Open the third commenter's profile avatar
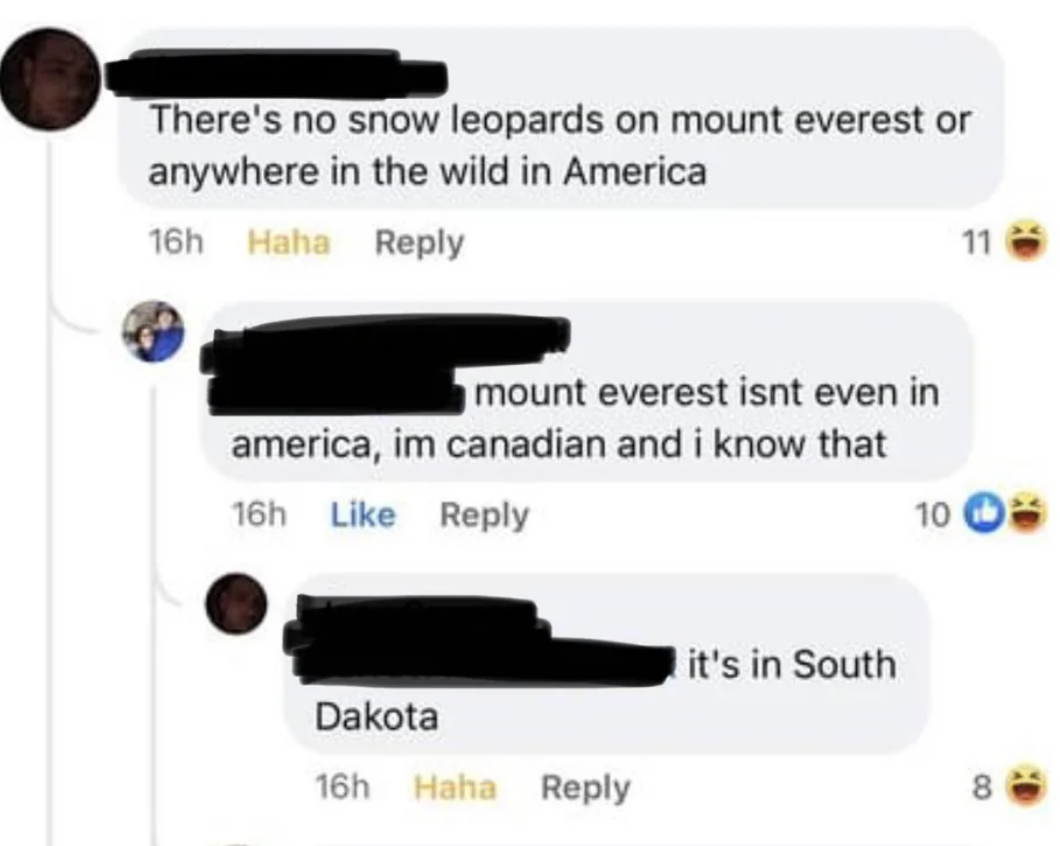The image size is (1060, 846). click(238, 605)
